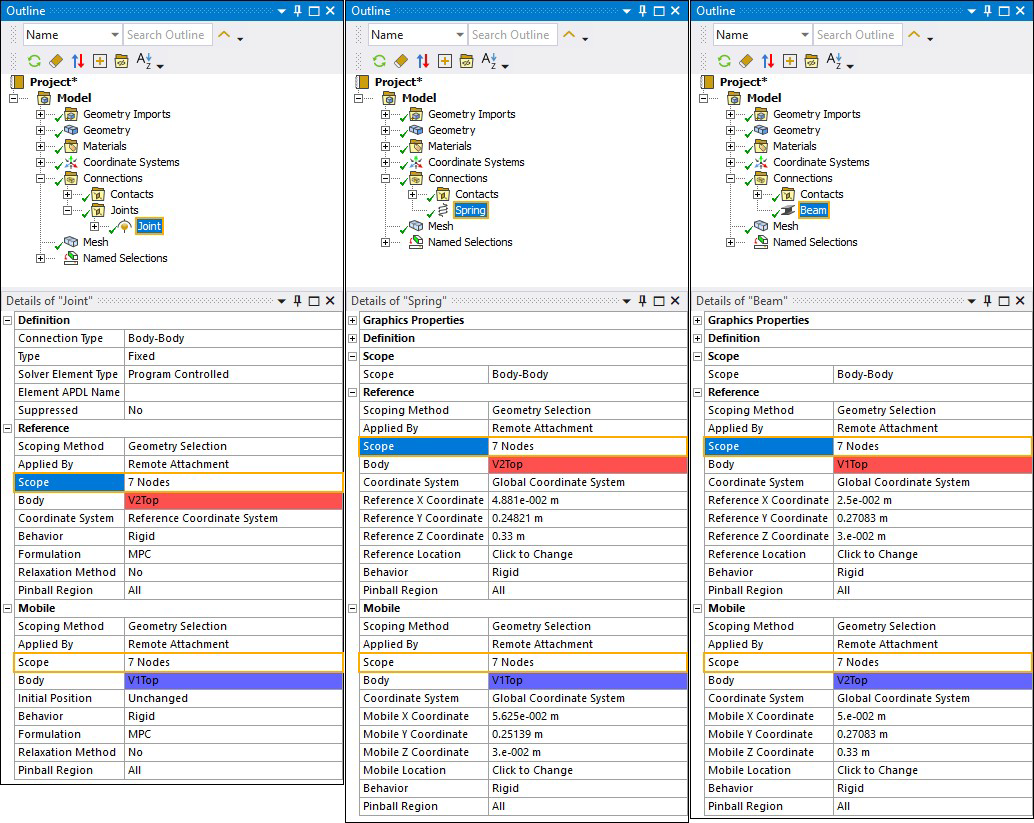
Task: Click the red V2Top Body cell in Joint details
Action: tap(233, 501)
